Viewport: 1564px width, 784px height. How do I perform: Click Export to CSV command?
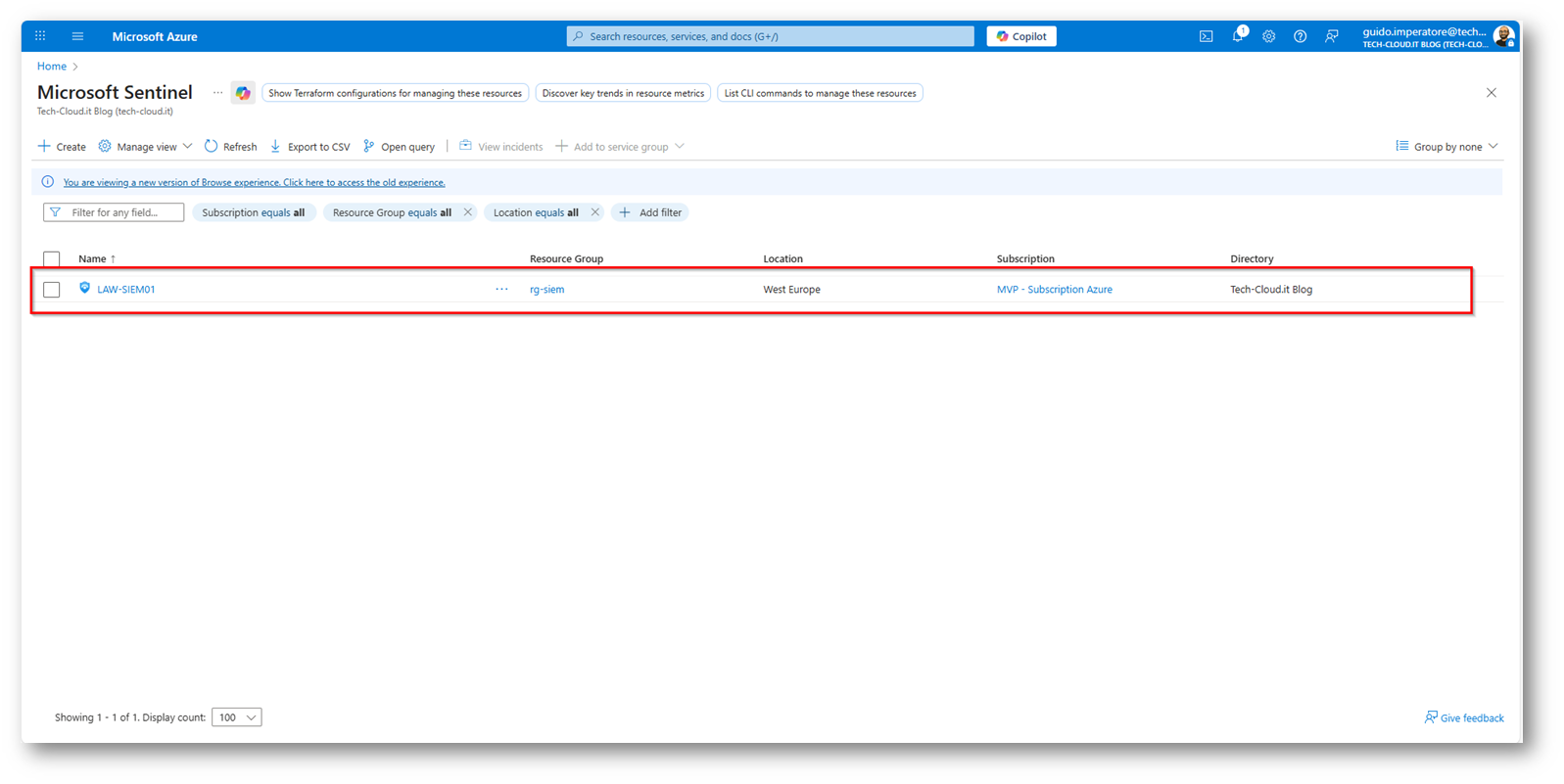click(309, 147)
